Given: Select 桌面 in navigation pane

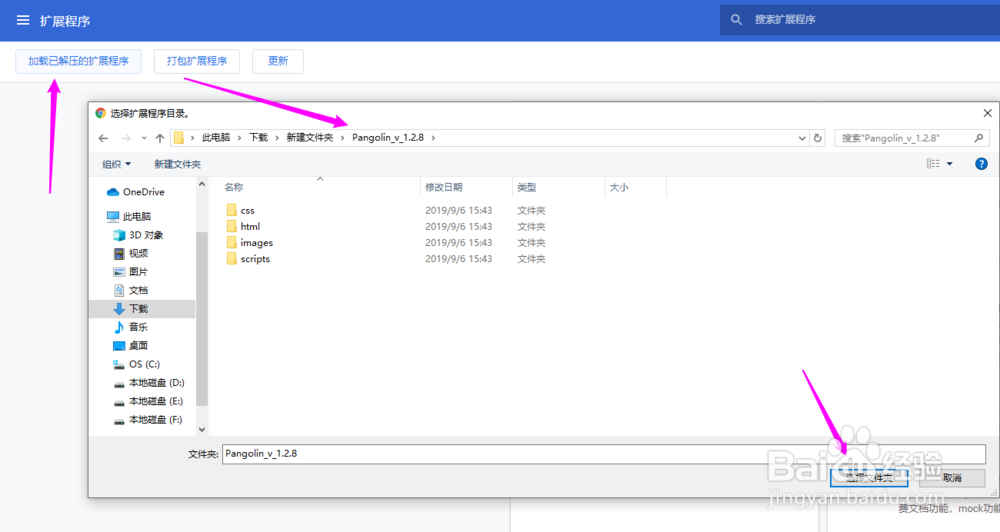Looking at the screenshot, I should coord(131,346).
